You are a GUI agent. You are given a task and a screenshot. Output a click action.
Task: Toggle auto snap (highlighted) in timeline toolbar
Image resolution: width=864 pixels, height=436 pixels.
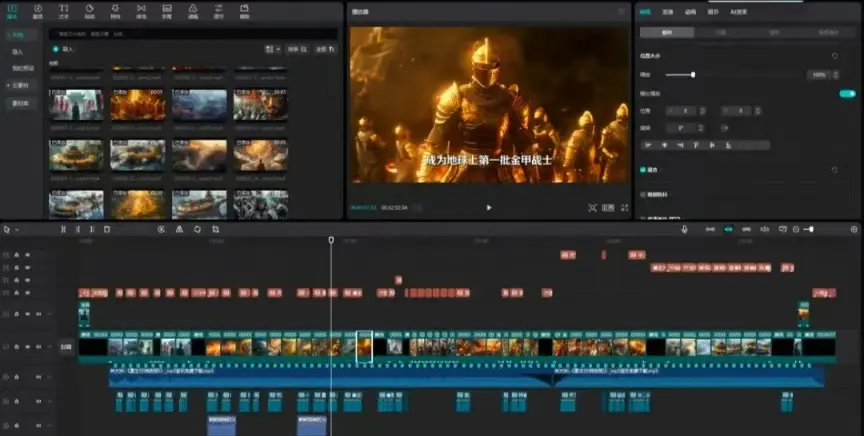[x=728, y=229]
